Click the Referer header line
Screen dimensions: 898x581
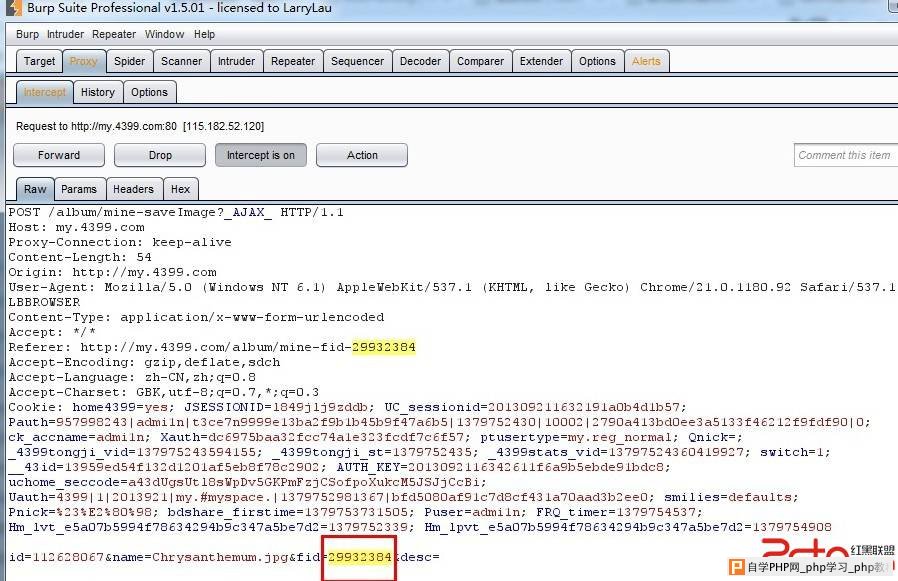coord(212,347)
